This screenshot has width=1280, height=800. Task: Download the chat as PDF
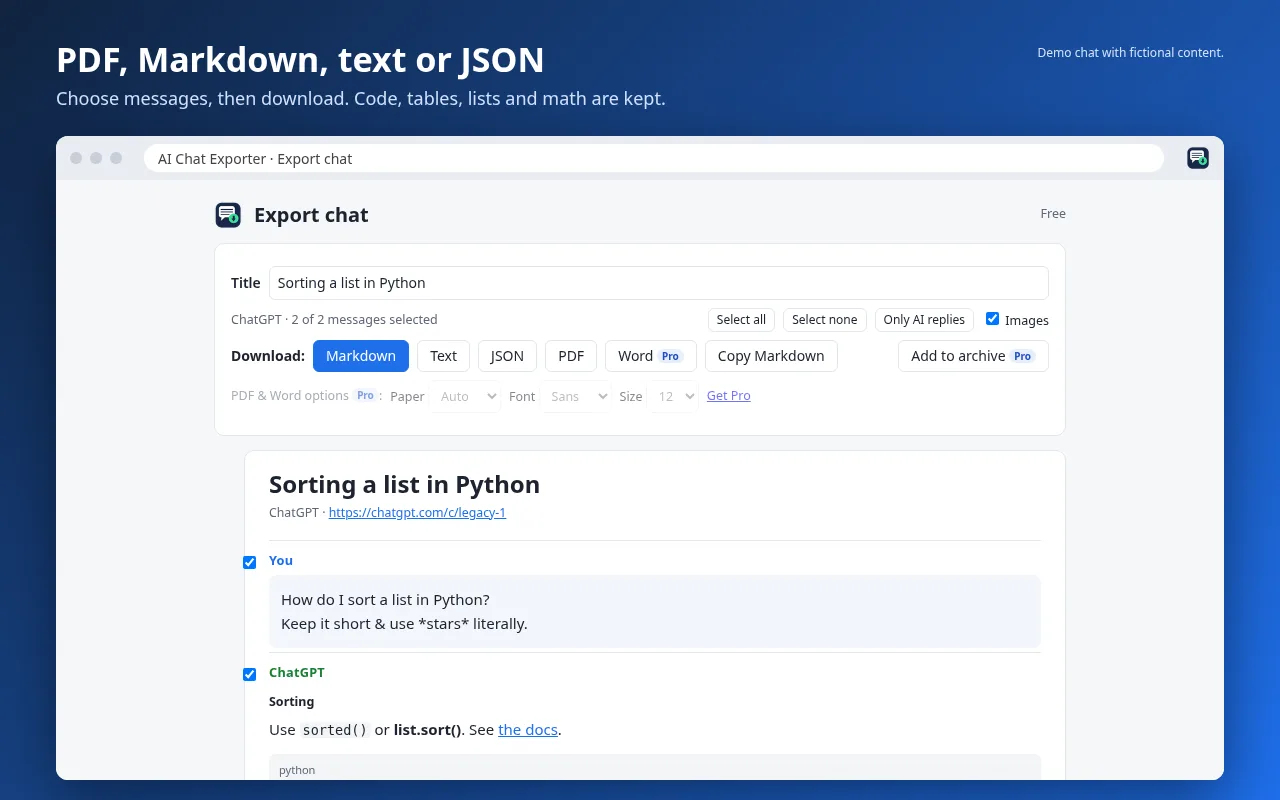click(571, 356)
